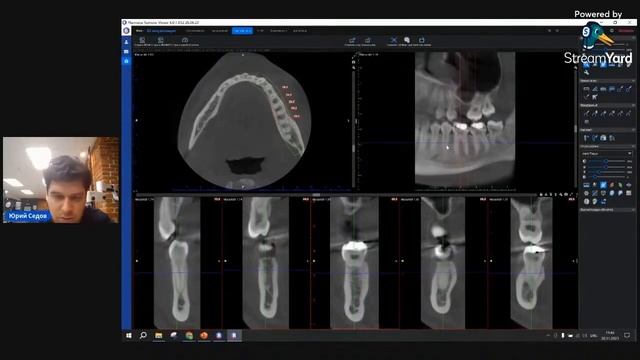This screenshot has width=640, height=360.
Task: Click the panoramic teeth view
Action: point(465,119)
